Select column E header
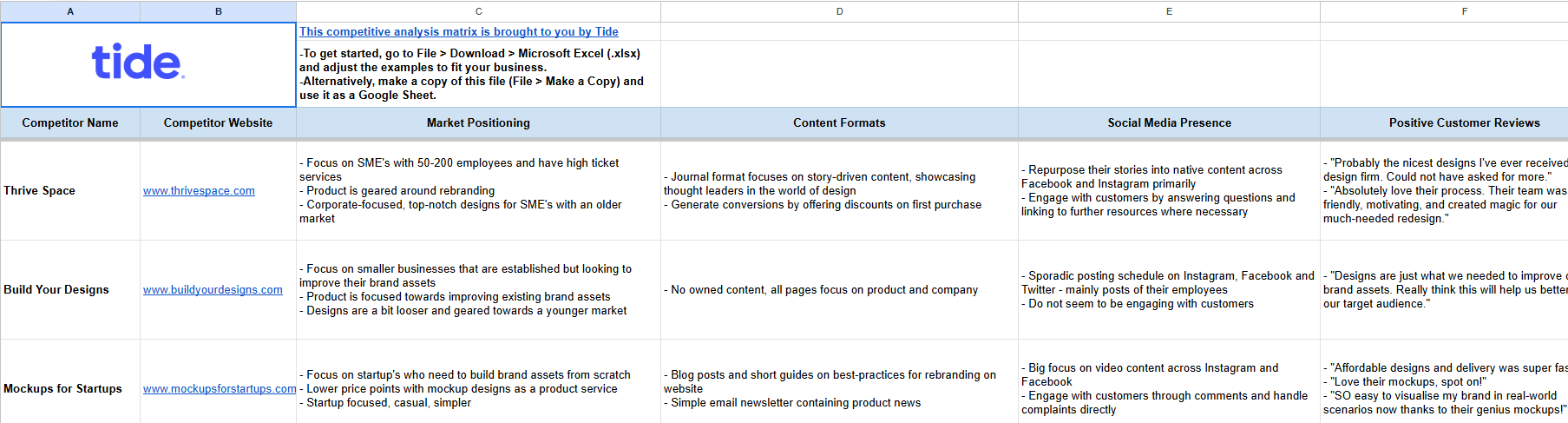The width and height of the screenshot is (1568, 423). (1169, 11)
